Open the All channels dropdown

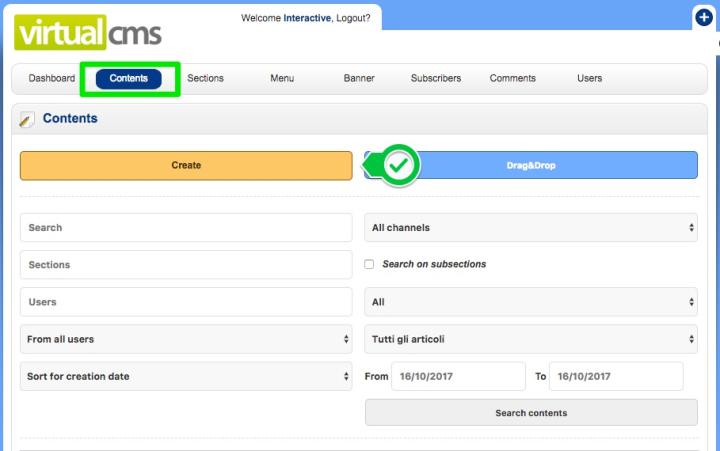(530, 228)
